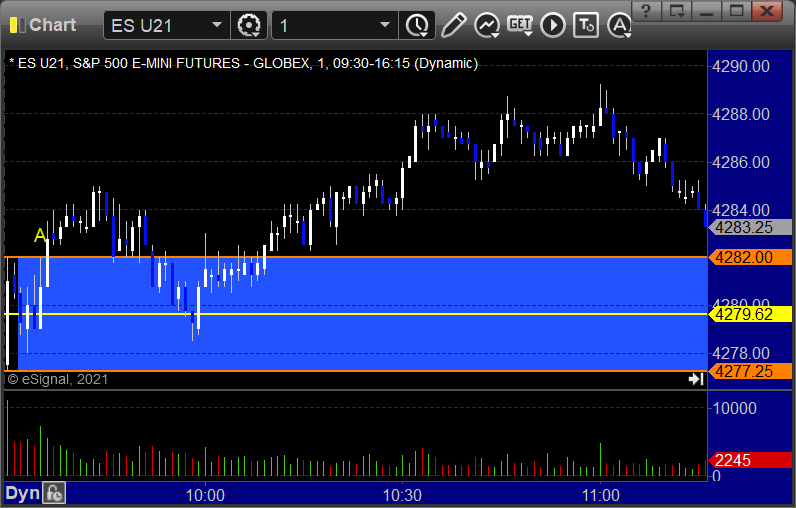Screen dimensions: 796x508
Task: Open the studies chart-line menu
Action: tap(487, 25)
